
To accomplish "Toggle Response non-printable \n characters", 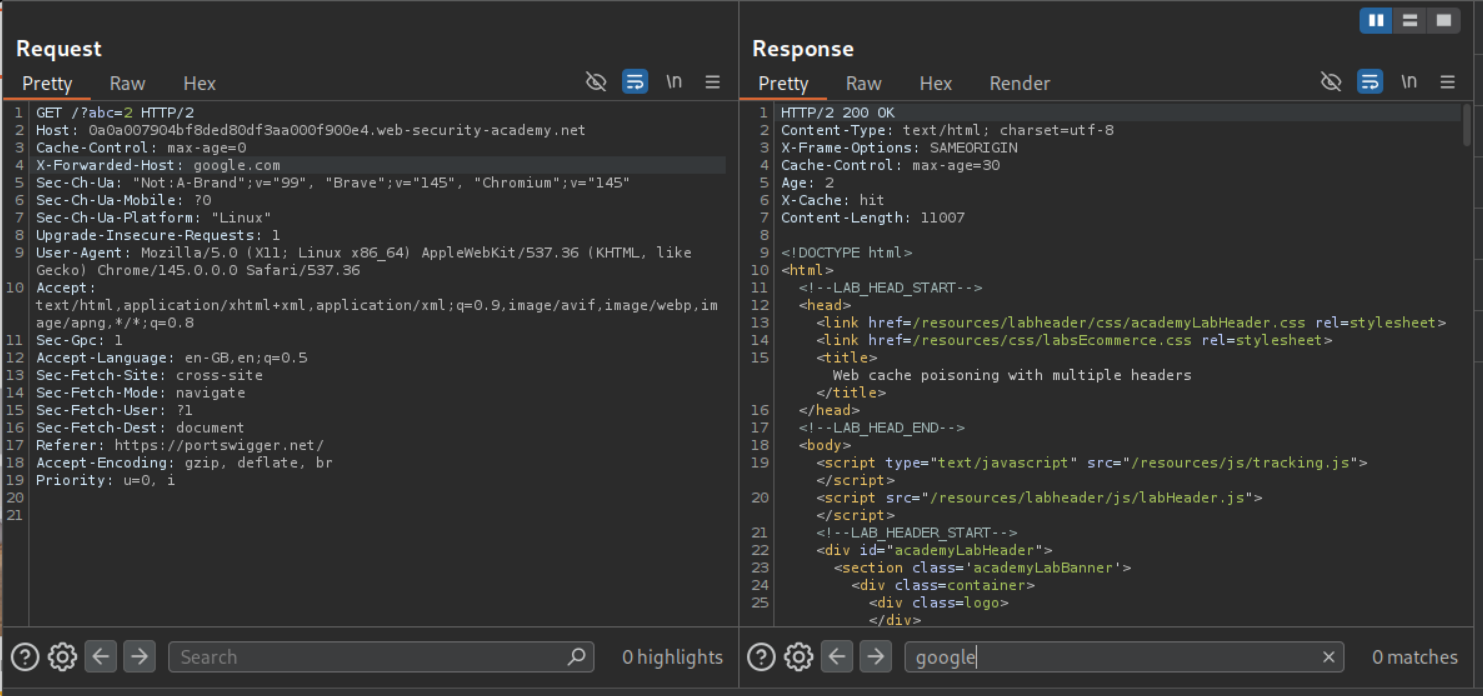I will tap(1409, 82).
